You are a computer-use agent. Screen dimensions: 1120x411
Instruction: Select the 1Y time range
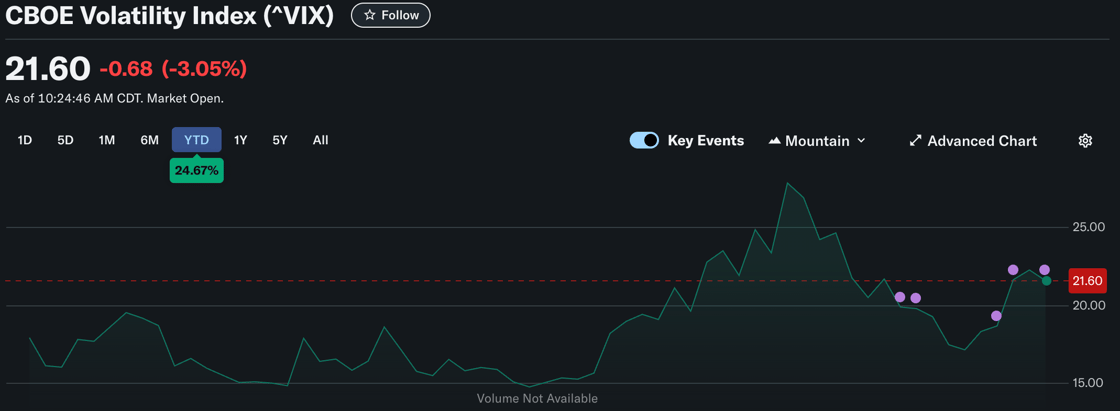tap(241, 140)
